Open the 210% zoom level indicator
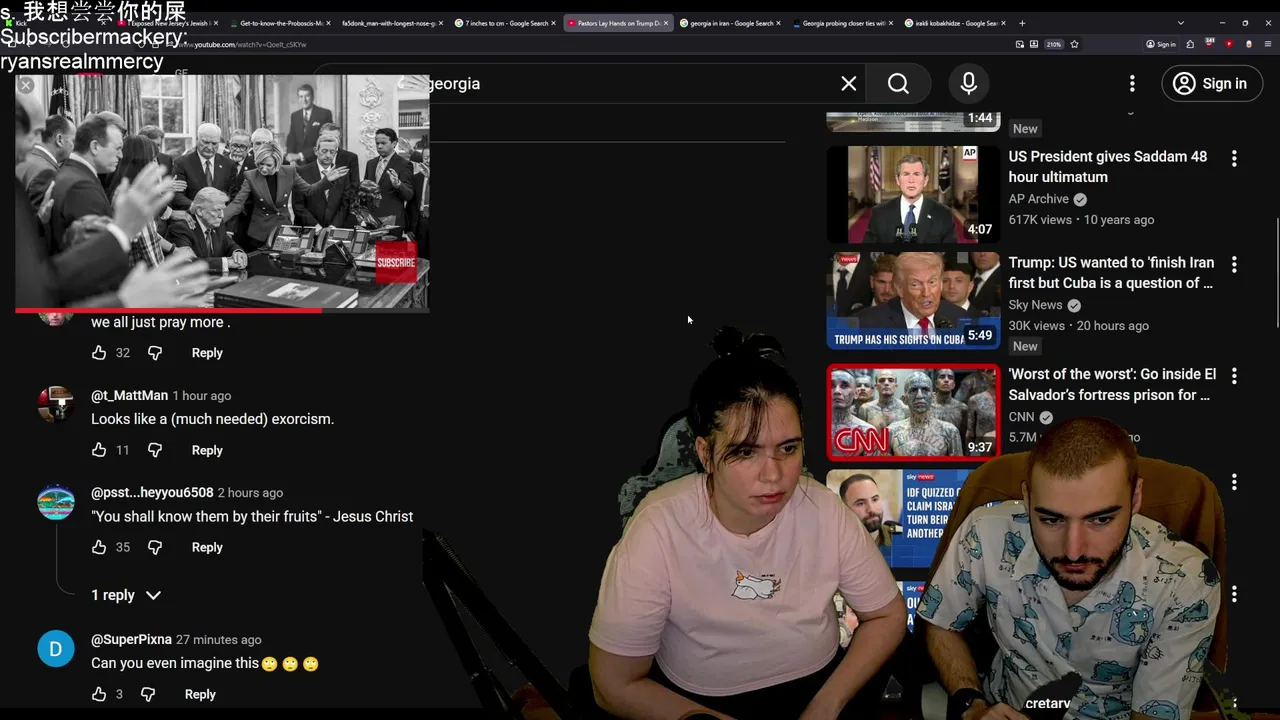This screenshot has height=720, width=1280. pos(1054,44)
